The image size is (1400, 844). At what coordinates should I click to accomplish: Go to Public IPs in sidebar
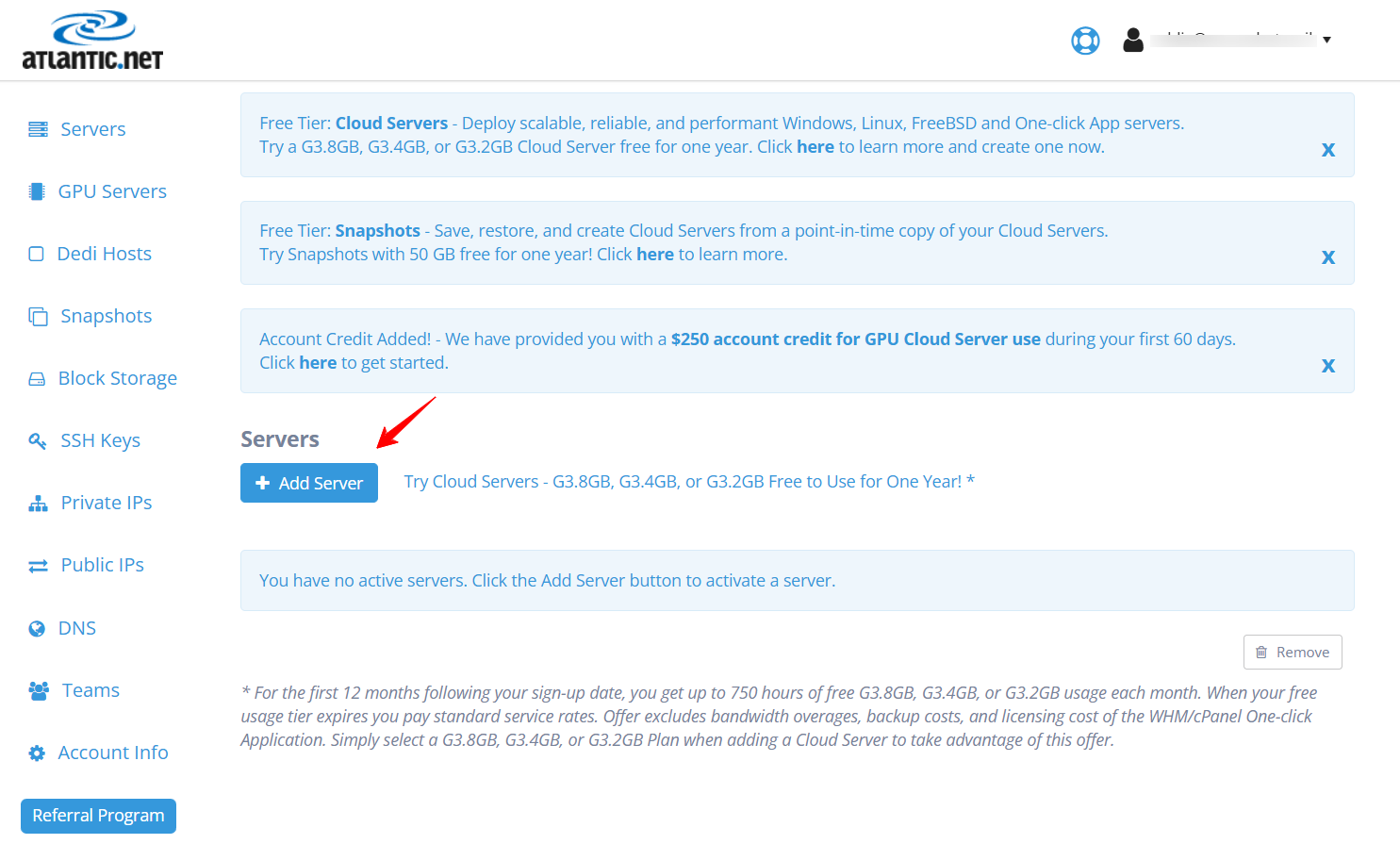coord(102,565)
